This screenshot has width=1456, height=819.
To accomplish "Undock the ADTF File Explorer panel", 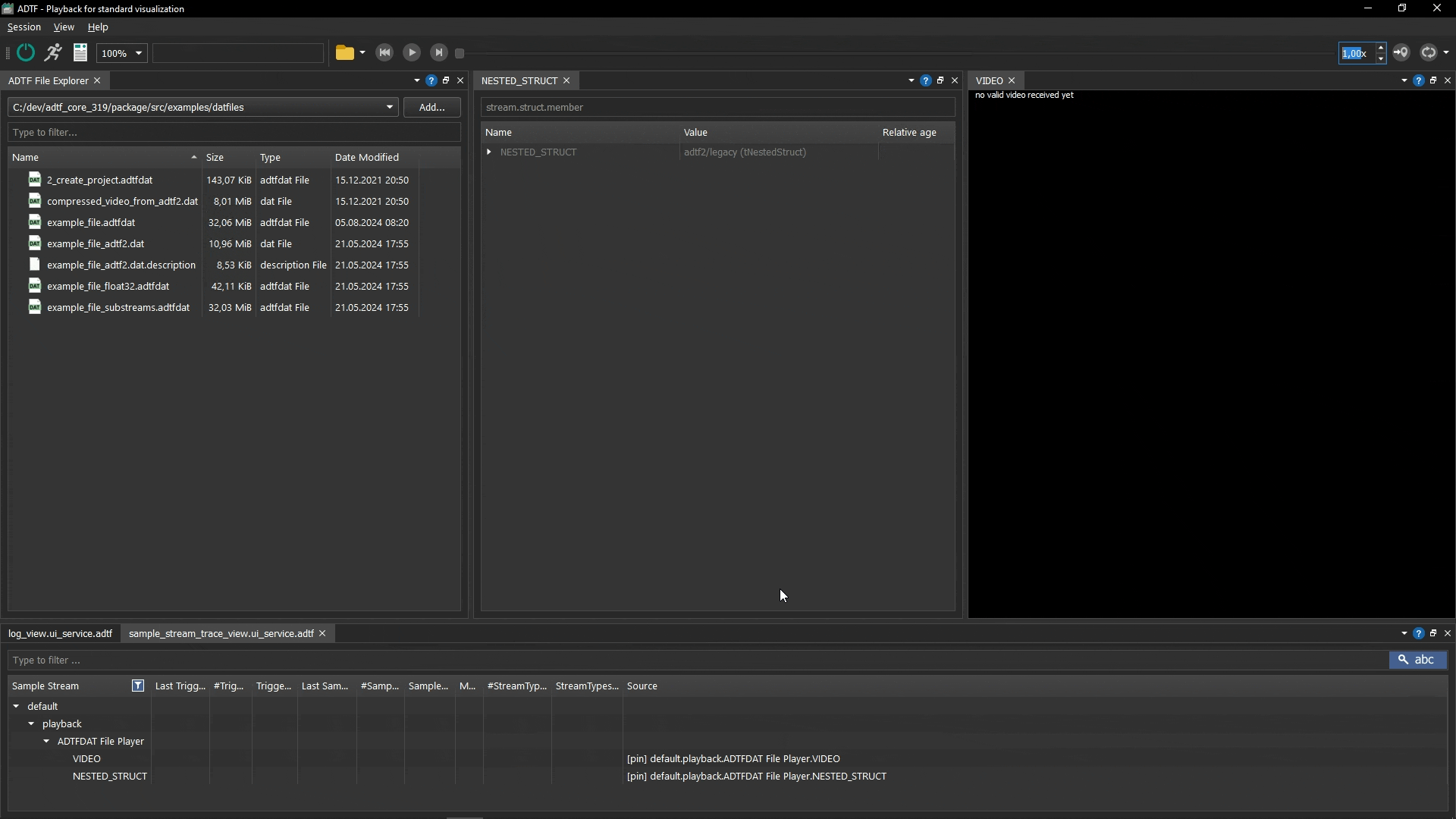I will (446, 80).
